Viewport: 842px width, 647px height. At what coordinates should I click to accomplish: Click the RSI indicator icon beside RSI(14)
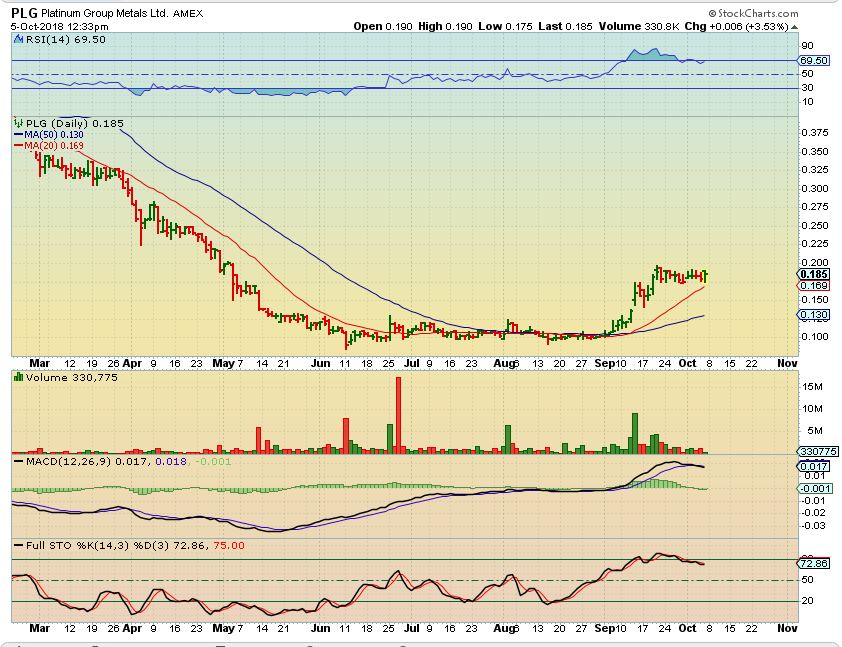(x=19, y=39)
